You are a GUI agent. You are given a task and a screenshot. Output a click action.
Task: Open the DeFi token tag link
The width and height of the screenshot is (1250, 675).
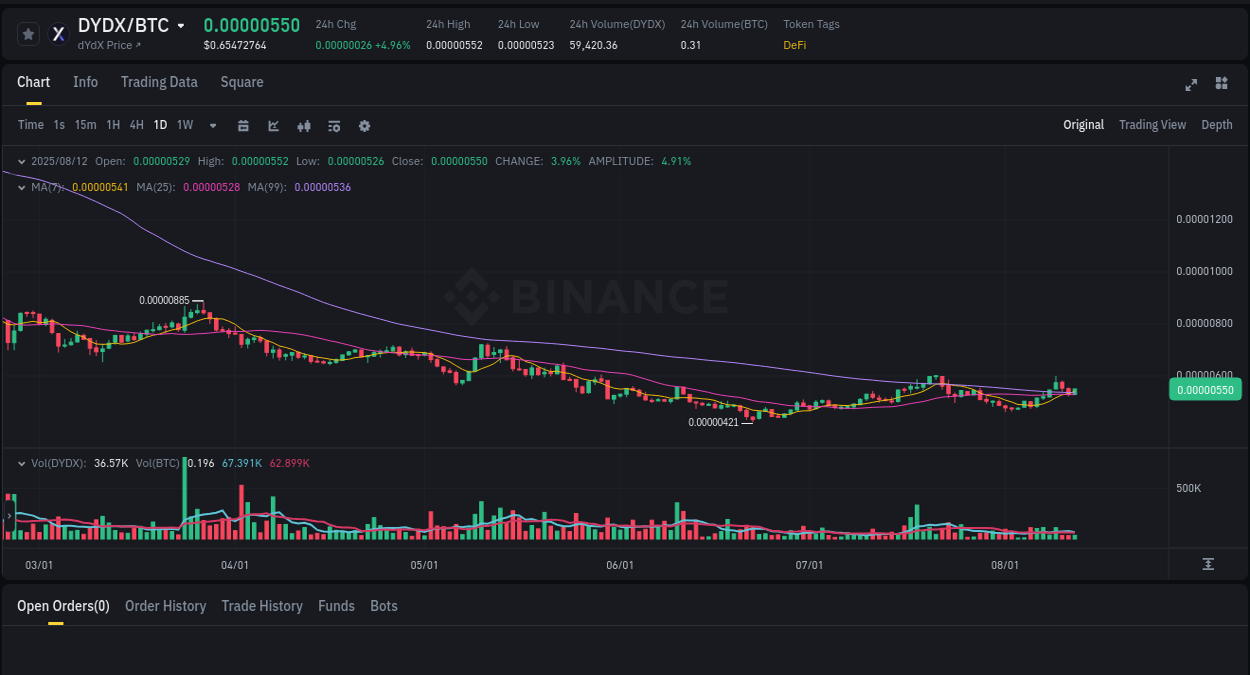coord(794,45)
